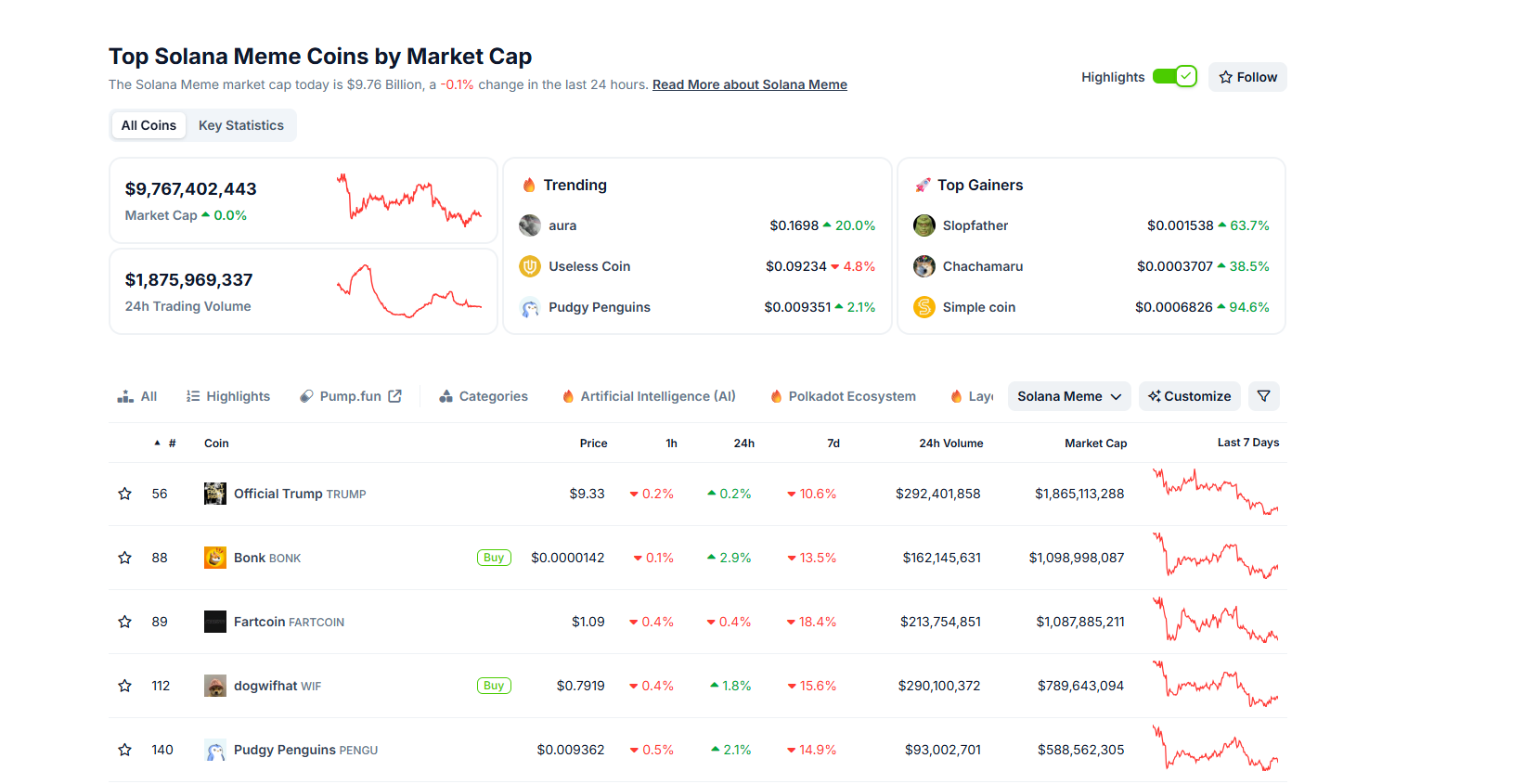Follow this Solana Meme category

[x=1247, y=77]
